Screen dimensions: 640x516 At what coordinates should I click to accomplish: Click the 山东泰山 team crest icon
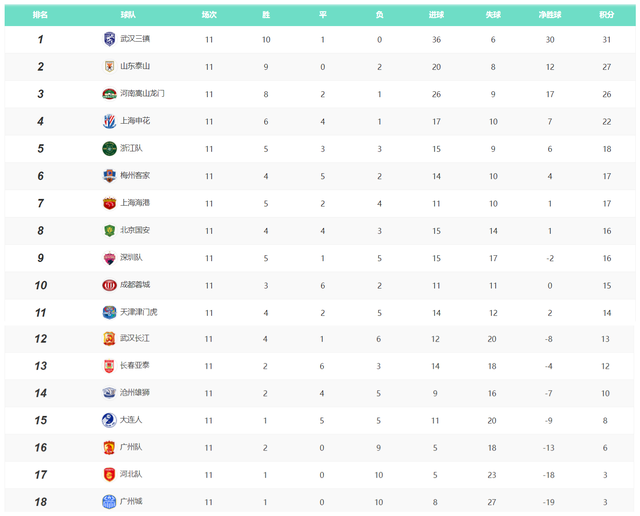[109, 66]
